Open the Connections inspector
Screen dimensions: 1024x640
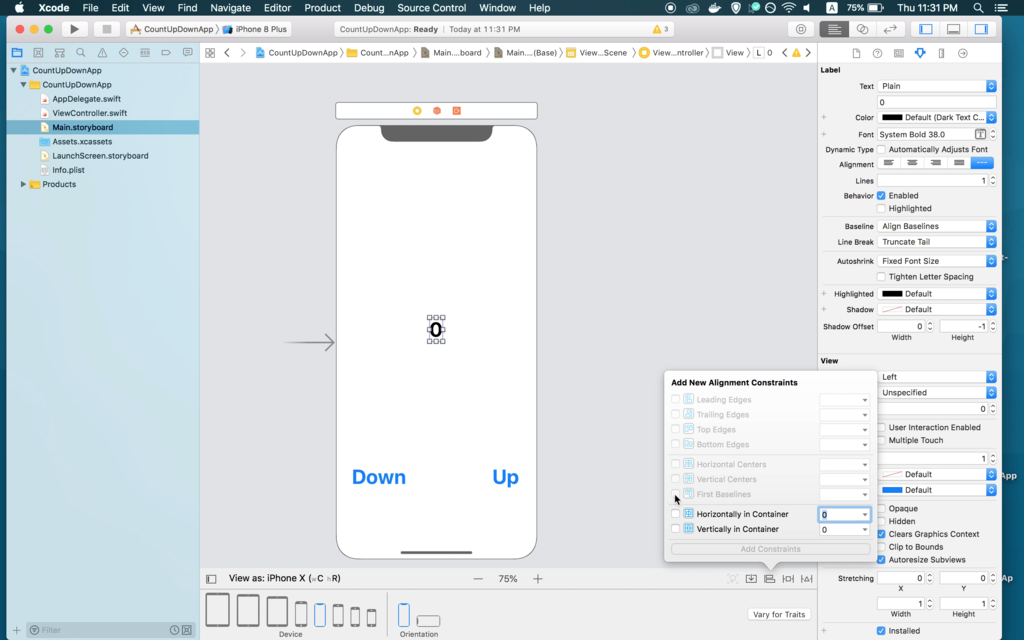pyautogui.click(x=963, y=54)
